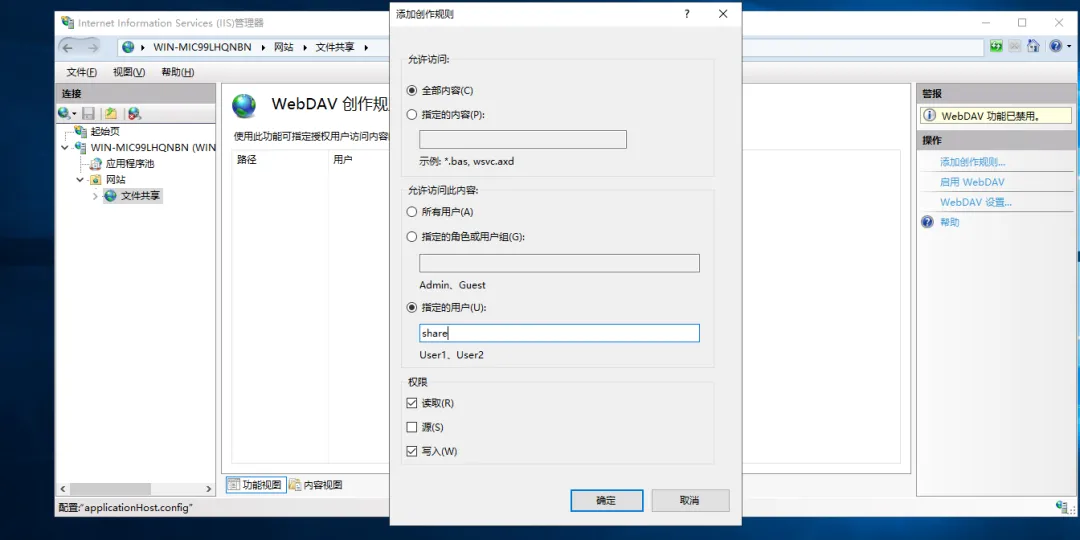Click the 添加创作规则... action link

973,163
